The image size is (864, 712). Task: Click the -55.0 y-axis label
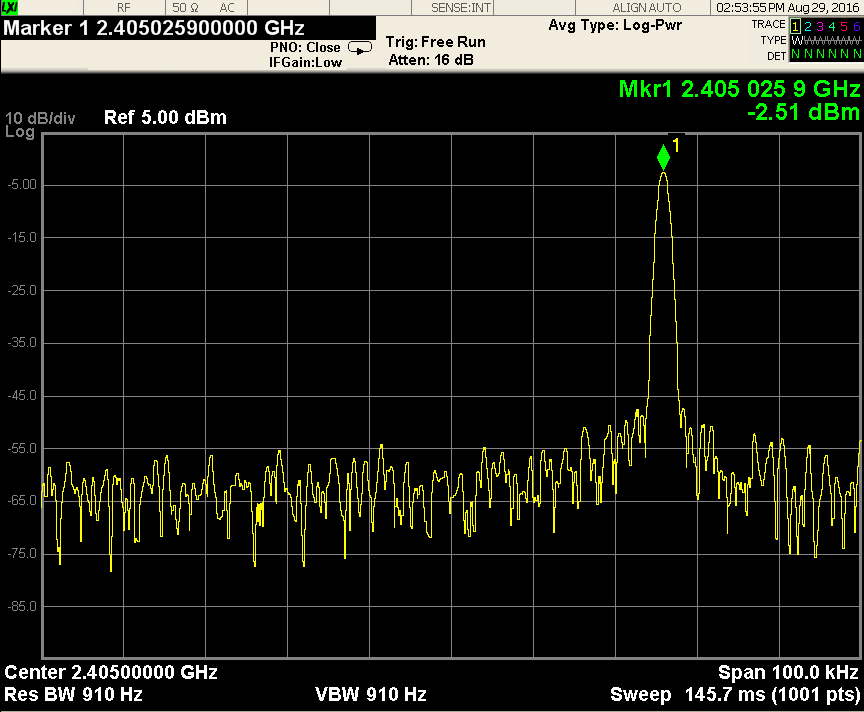click(22, 449)
